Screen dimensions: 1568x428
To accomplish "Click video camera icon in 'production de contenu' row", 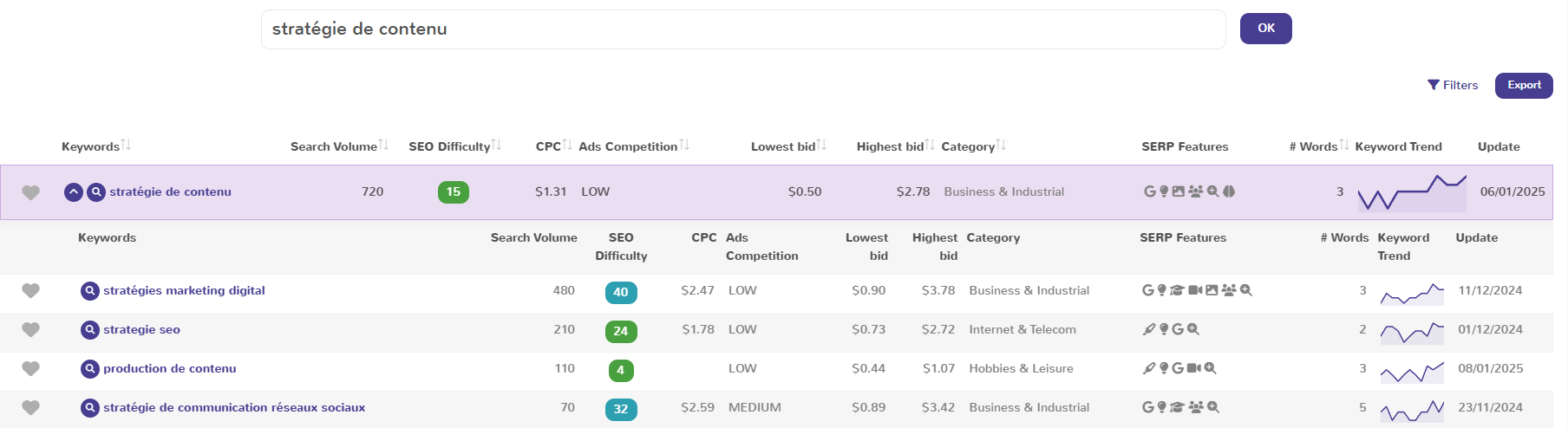I will coord(1194,368).
